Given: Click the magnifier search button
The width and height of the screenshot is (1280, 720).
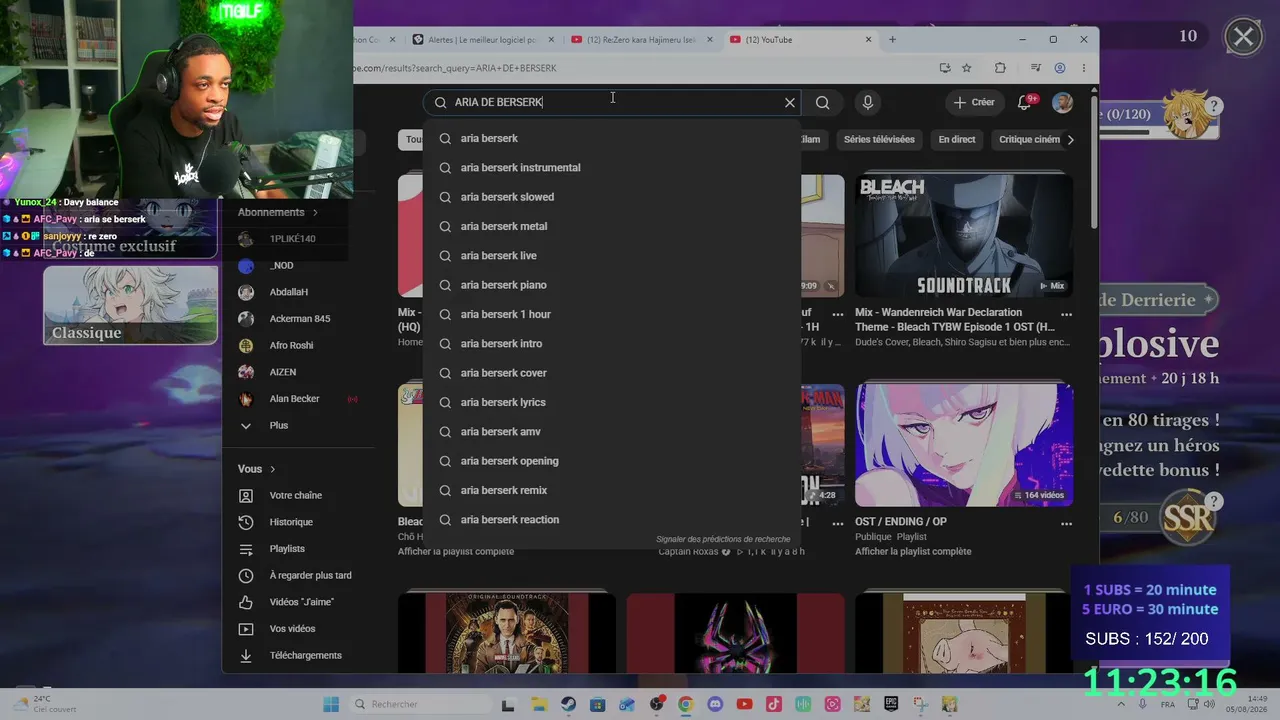Looking at the screenshot, I should 822,102.
